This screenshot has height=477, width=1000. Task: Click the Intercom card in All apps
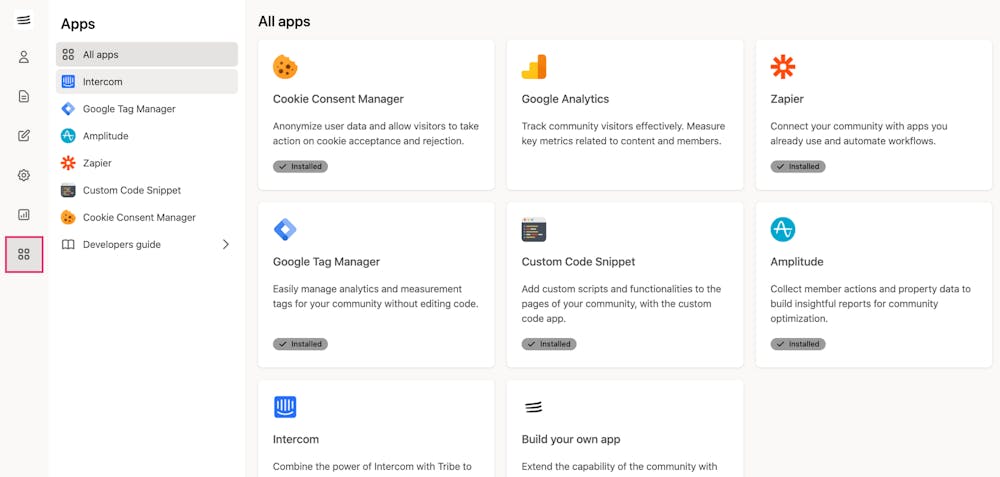point(375,428)
